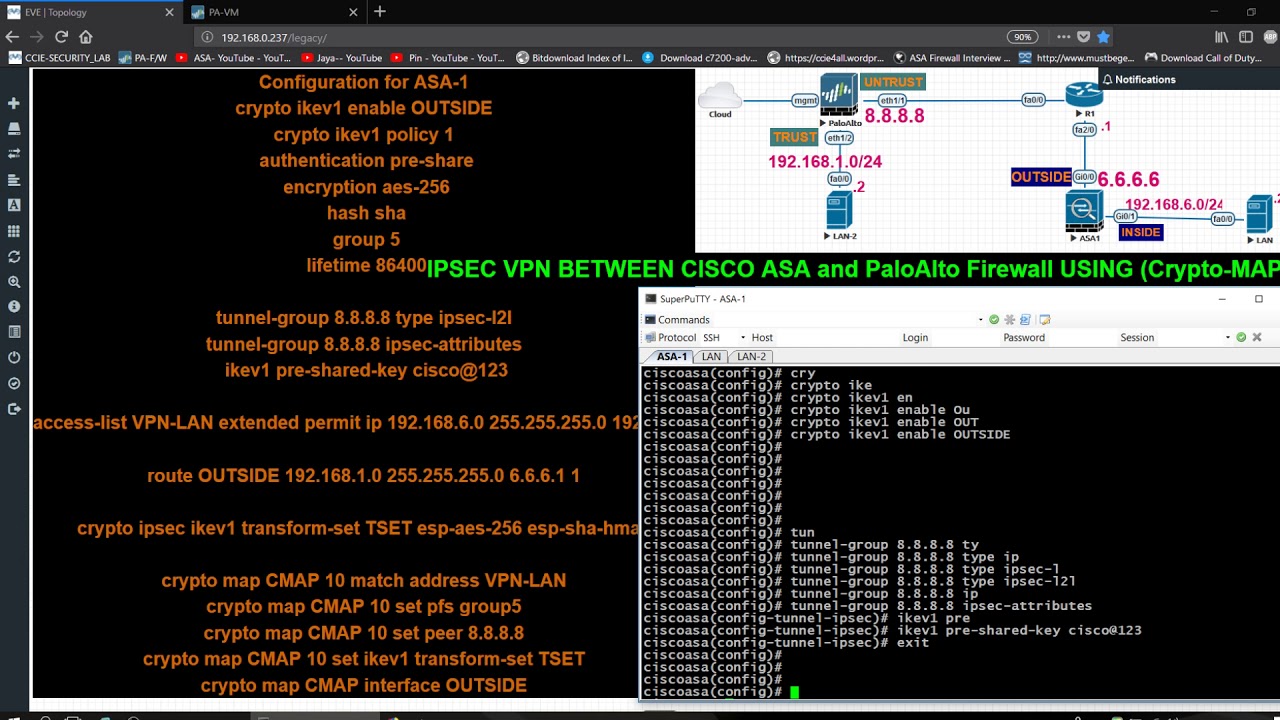Open Configured objects 'A' icon in sidebar
The image size is (1280, 720).
point(14,205)
